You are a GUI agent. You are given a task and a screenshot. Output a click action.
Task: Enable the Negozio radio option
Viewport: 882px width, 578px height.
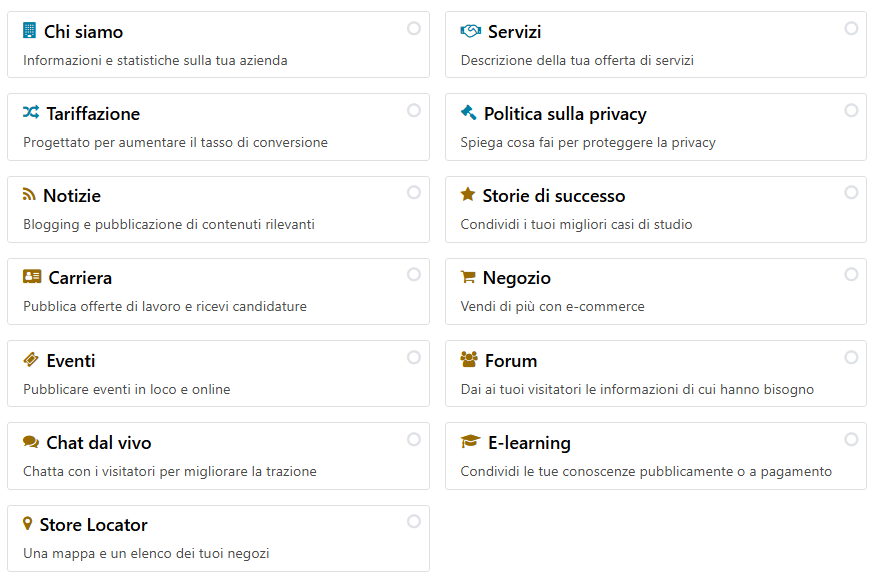852,274
